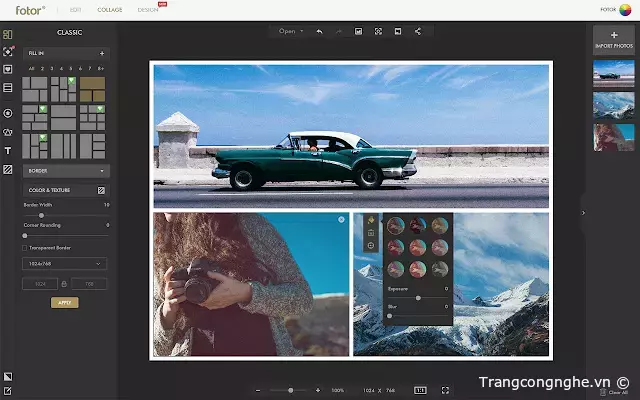
Task: Click the snapshot icon left of Share
Action: click(x=398, y=31)
